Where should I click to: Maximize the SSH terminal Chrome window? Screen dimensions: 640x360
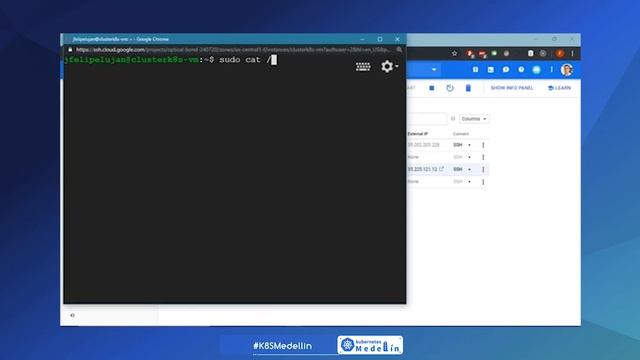click(380, 39)
